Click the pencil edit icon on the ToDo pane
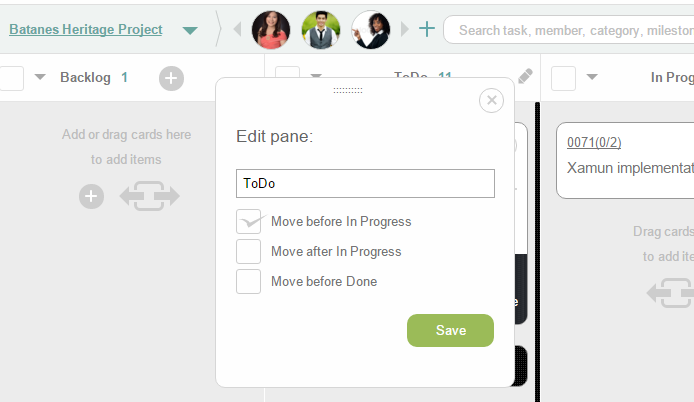 coord(525,76)
